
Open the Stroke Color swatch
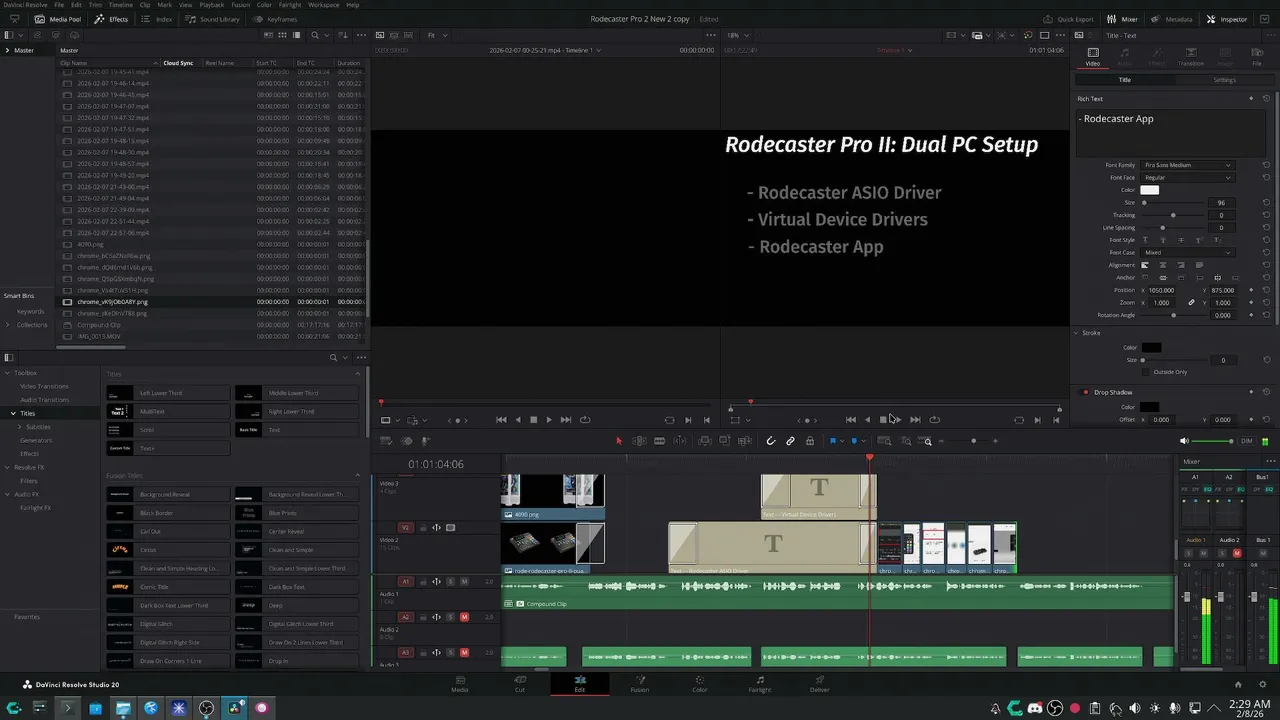pyautogui.click(x=1152, y=348)
